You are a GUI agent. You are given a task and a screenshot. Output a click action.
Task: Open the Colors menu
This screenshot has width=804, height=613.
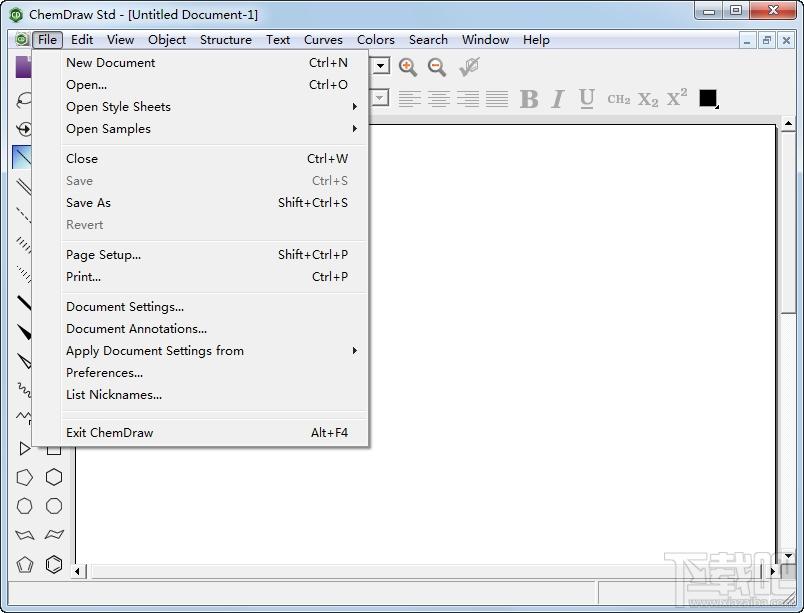tap(376, 39)
